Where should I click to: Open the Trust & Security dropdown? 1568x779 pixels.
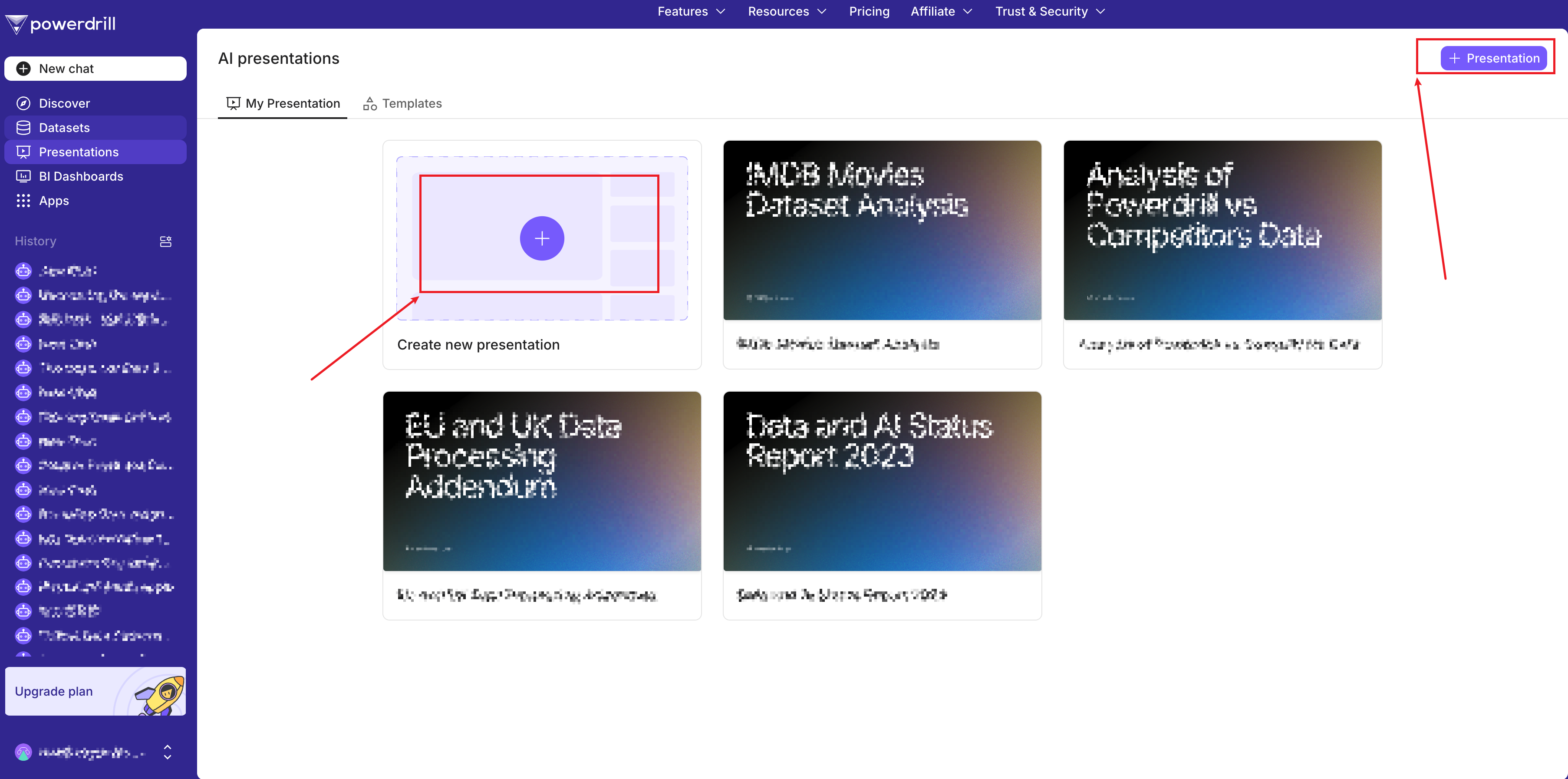(1049, 12)
